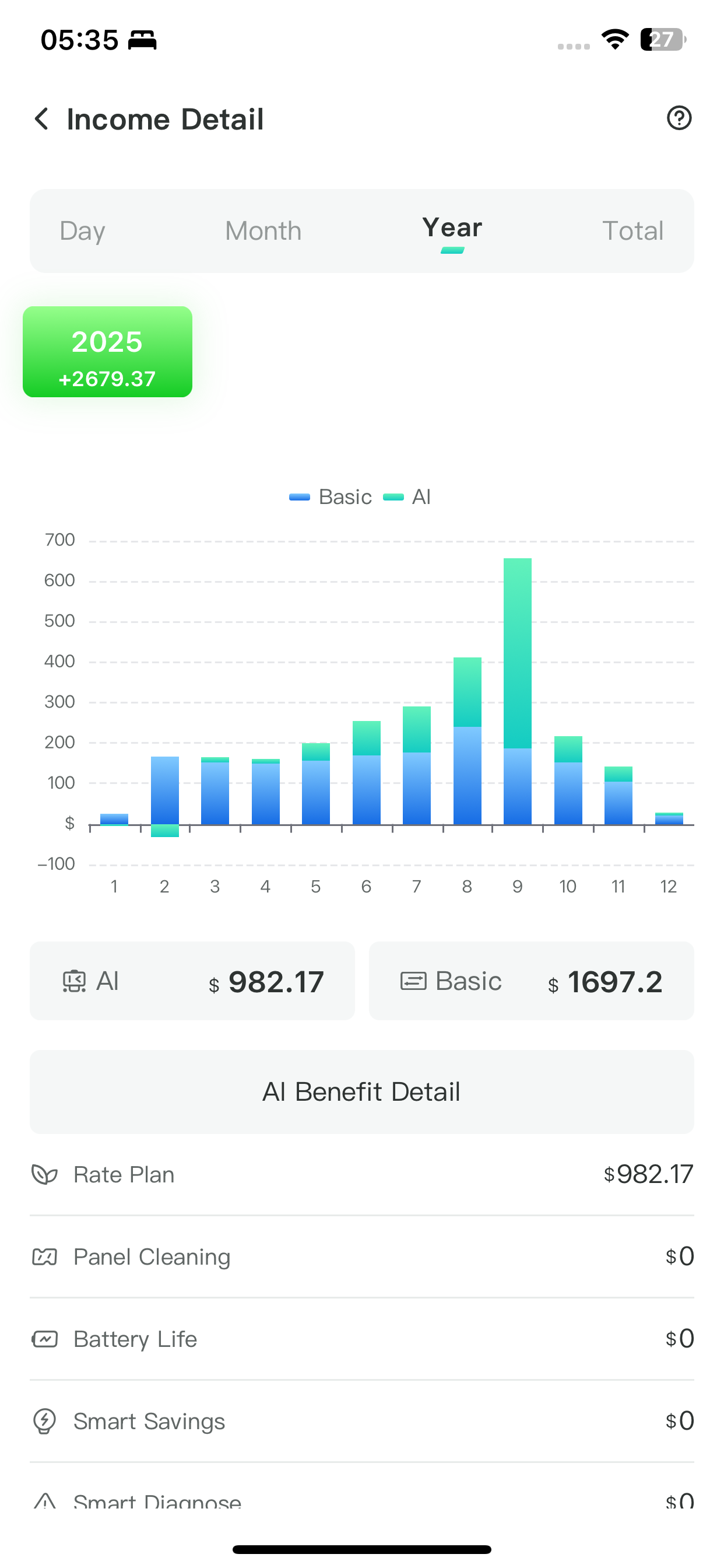Open AI Benefit Detail
Image resolution: width=724 pixels, height=1568 pixels.
tap(362, 1091)
